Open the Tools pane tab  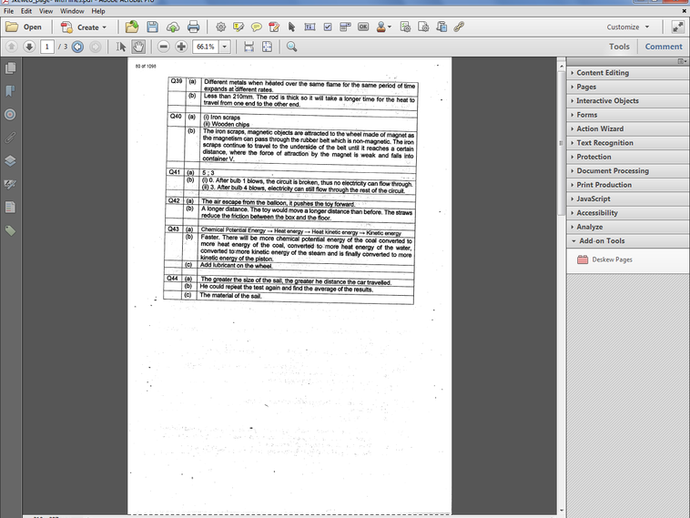[x=619, y=47]
